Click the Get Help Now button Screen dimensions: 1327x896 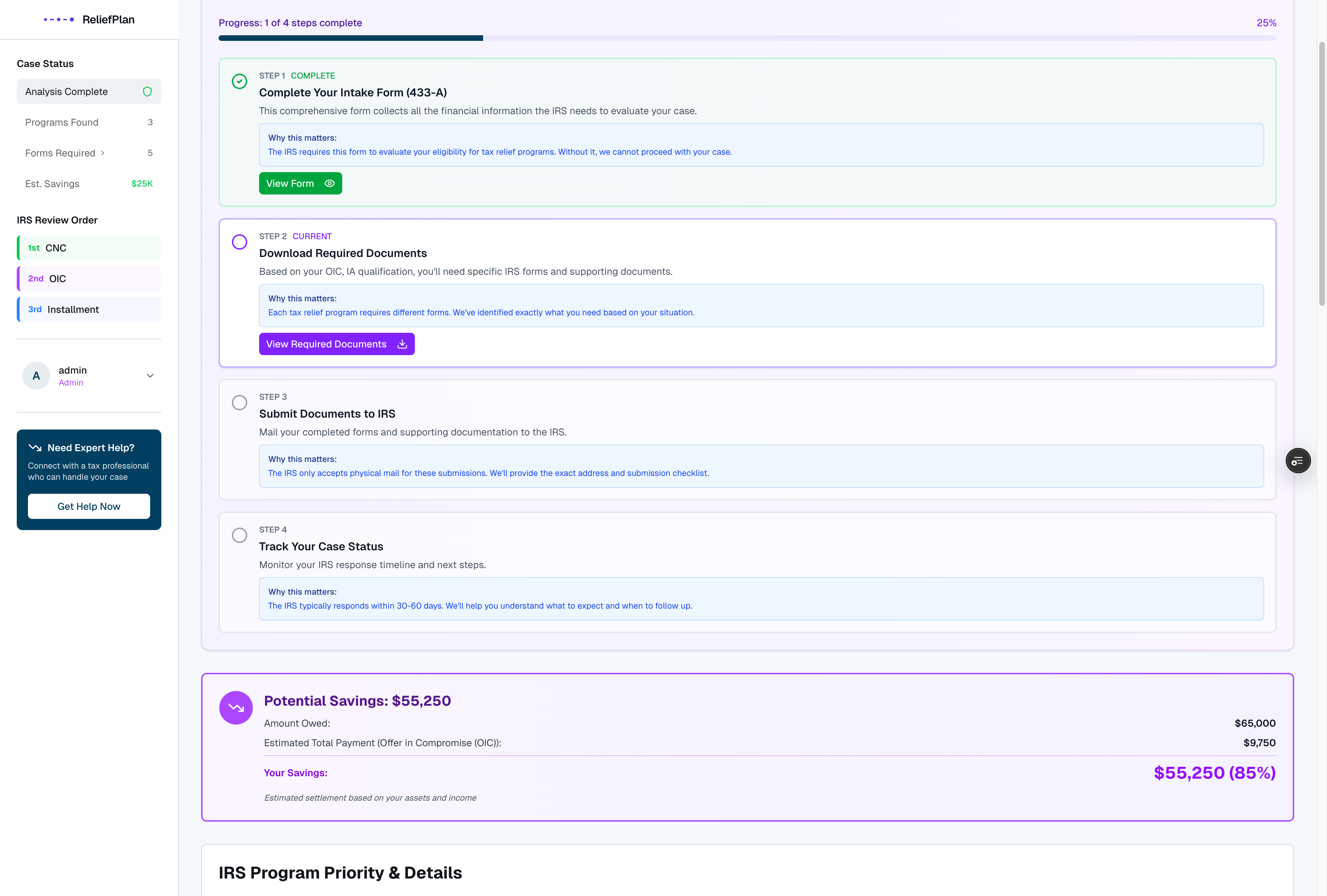[x=88, y=506]
